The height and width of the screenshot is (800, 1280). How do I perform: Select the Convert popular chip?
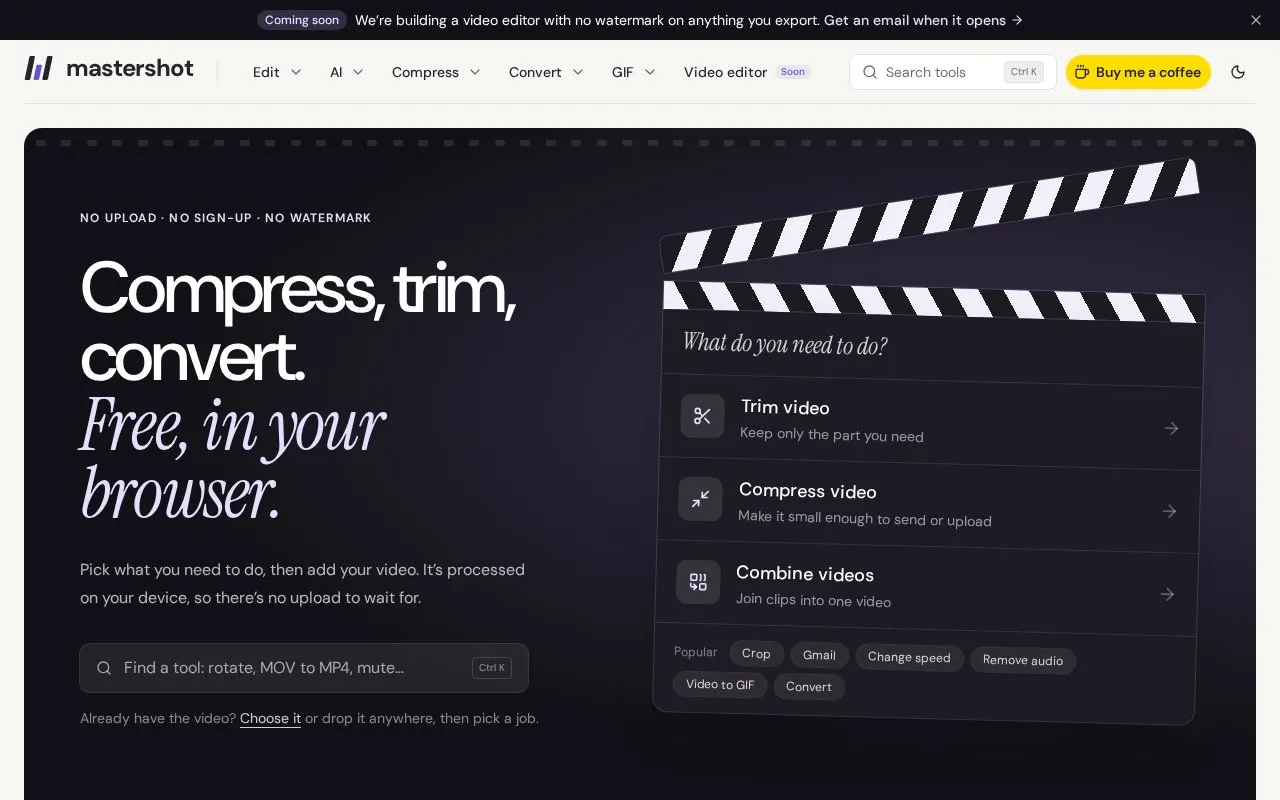point(809,687)
